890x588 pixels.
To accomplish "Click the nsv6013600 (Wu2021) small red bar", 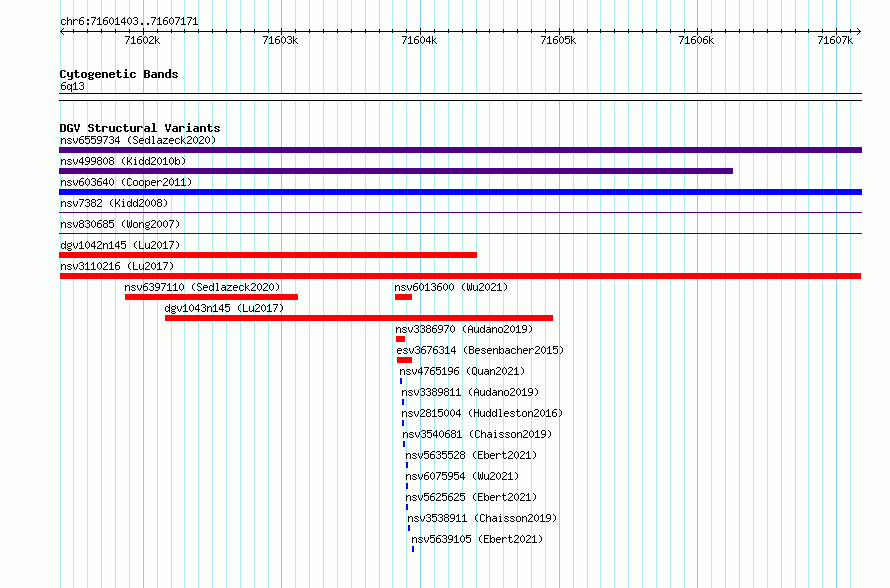I will [x=404, y=297].
